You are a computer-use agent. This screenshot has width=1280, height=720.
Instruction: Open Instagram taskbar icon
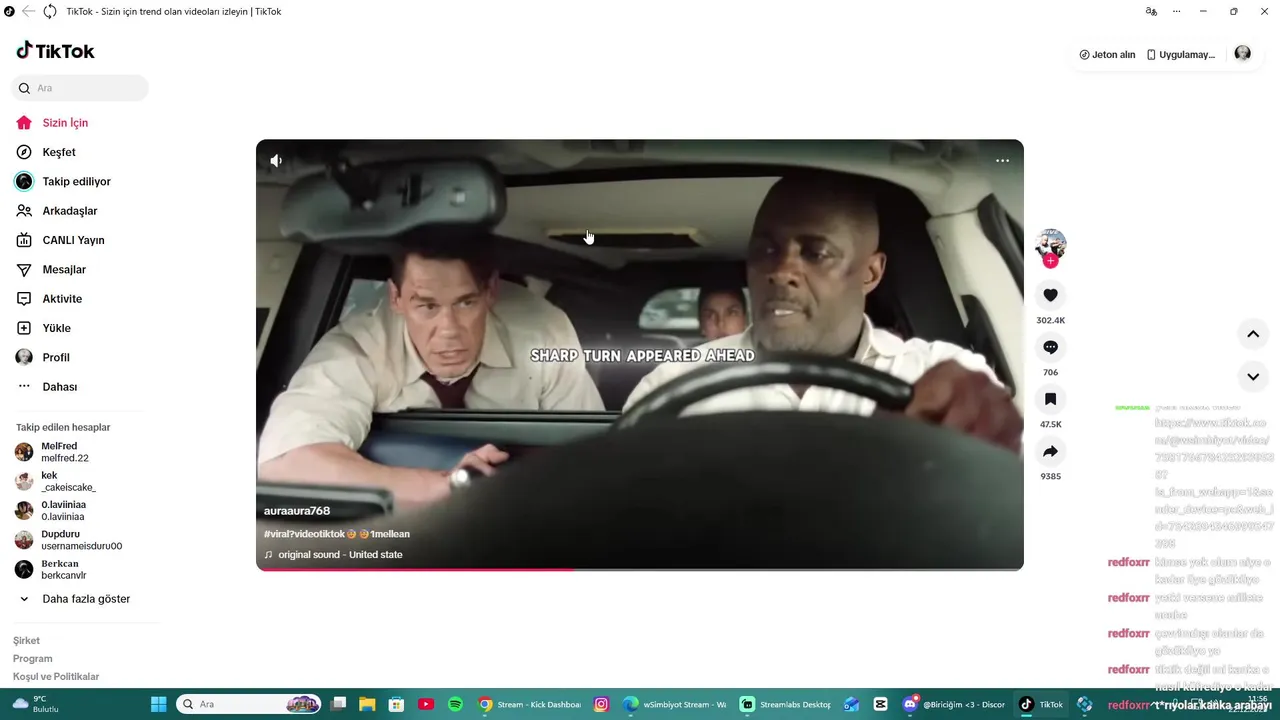[x=601, y=704]
